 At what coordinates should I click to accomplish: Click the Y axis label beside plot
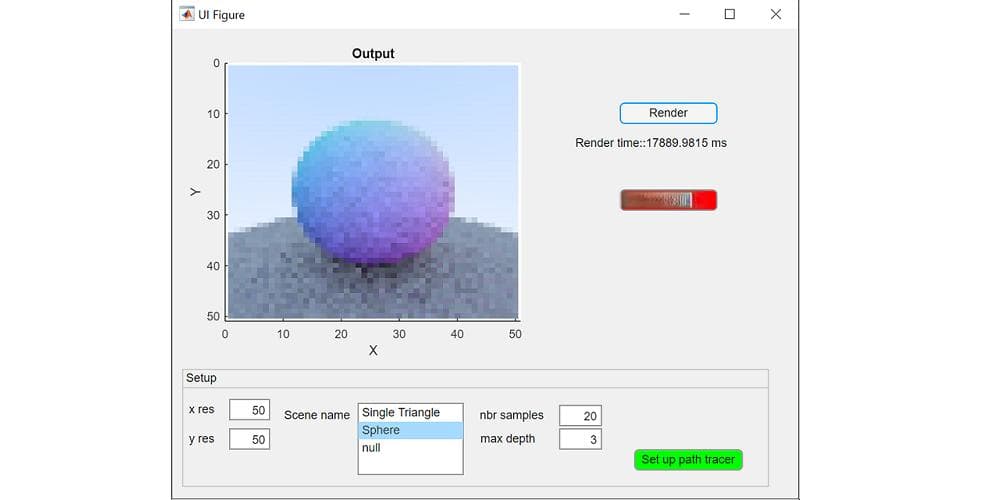pyautogui.click(x=195, y=192)
